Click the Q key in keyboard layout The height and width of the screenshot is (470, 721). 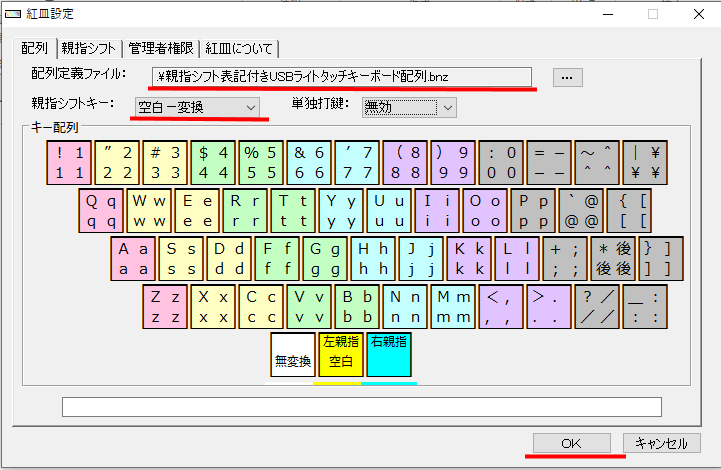pyautogui.click(x=100, y=210)
